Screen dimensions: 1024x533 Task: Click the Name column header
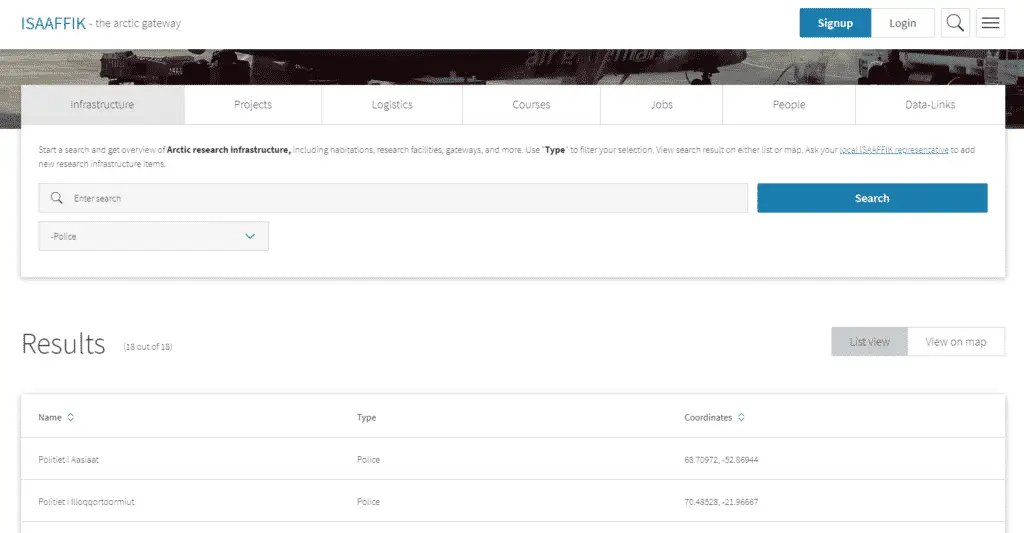(50, 417)
